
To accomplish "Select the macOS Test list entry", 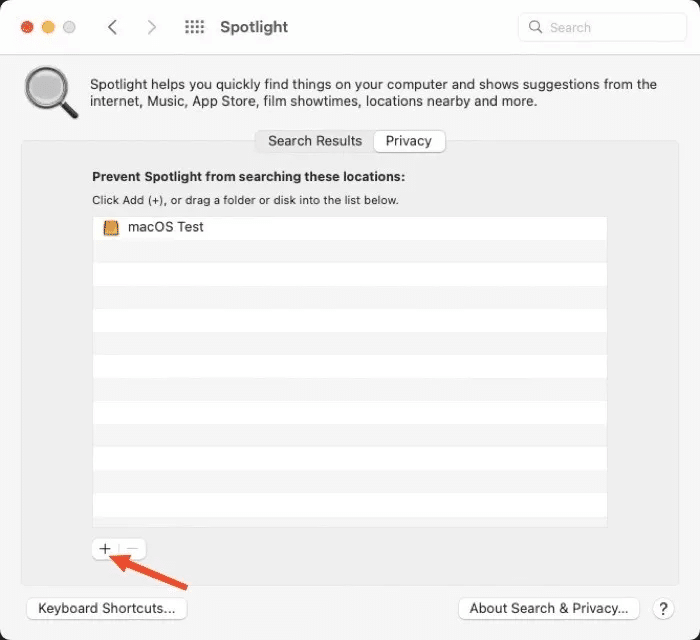I will pos(350,228).
